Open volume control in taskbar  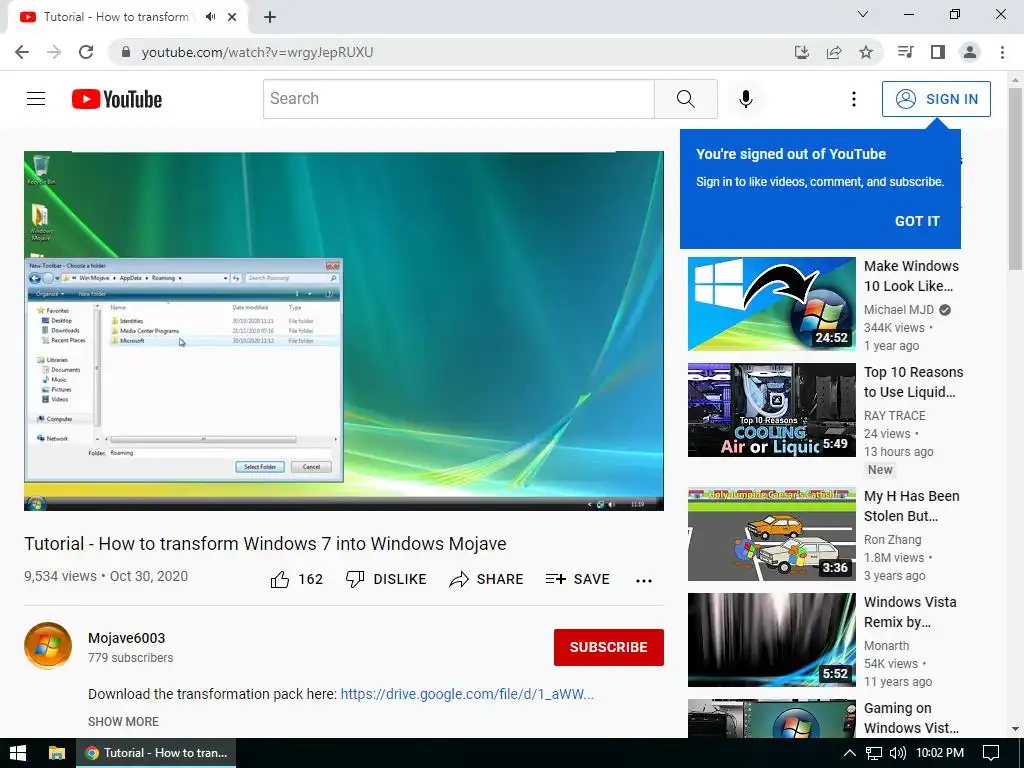[x=897, y=753]
